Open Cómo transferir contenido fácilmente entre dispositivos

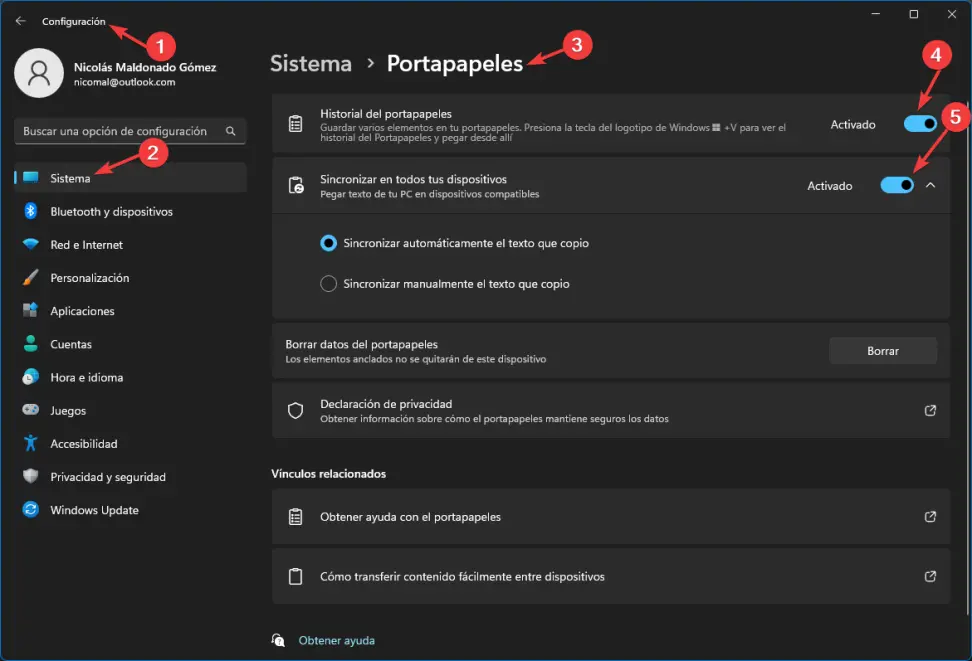click(611, 576)
